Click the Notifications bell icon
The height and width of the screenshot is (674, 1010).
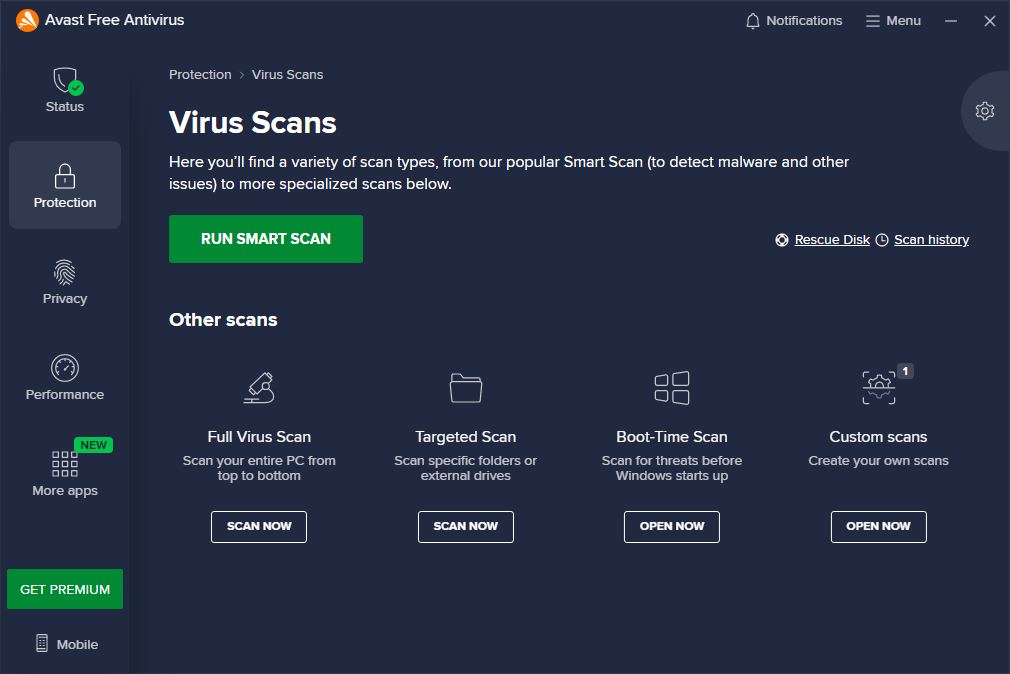[x=752, y=21]
